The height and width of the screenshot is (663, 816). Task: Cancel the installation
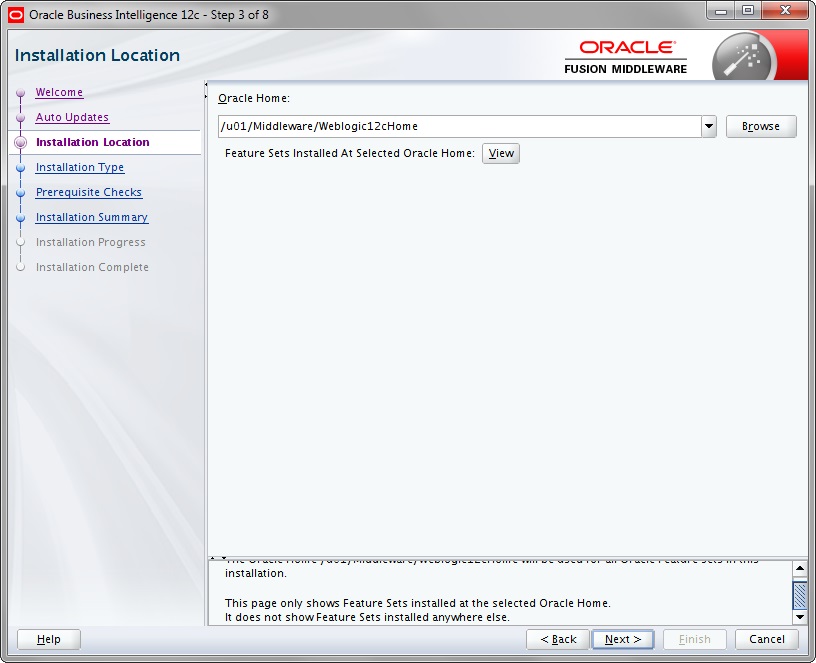pos(767,639)
